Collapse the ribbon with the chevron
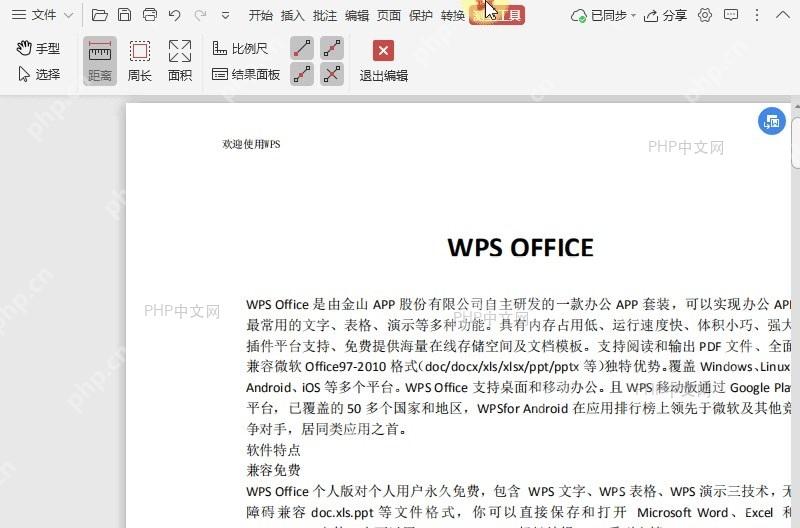 pyautogui.click(x=783, y=15)
